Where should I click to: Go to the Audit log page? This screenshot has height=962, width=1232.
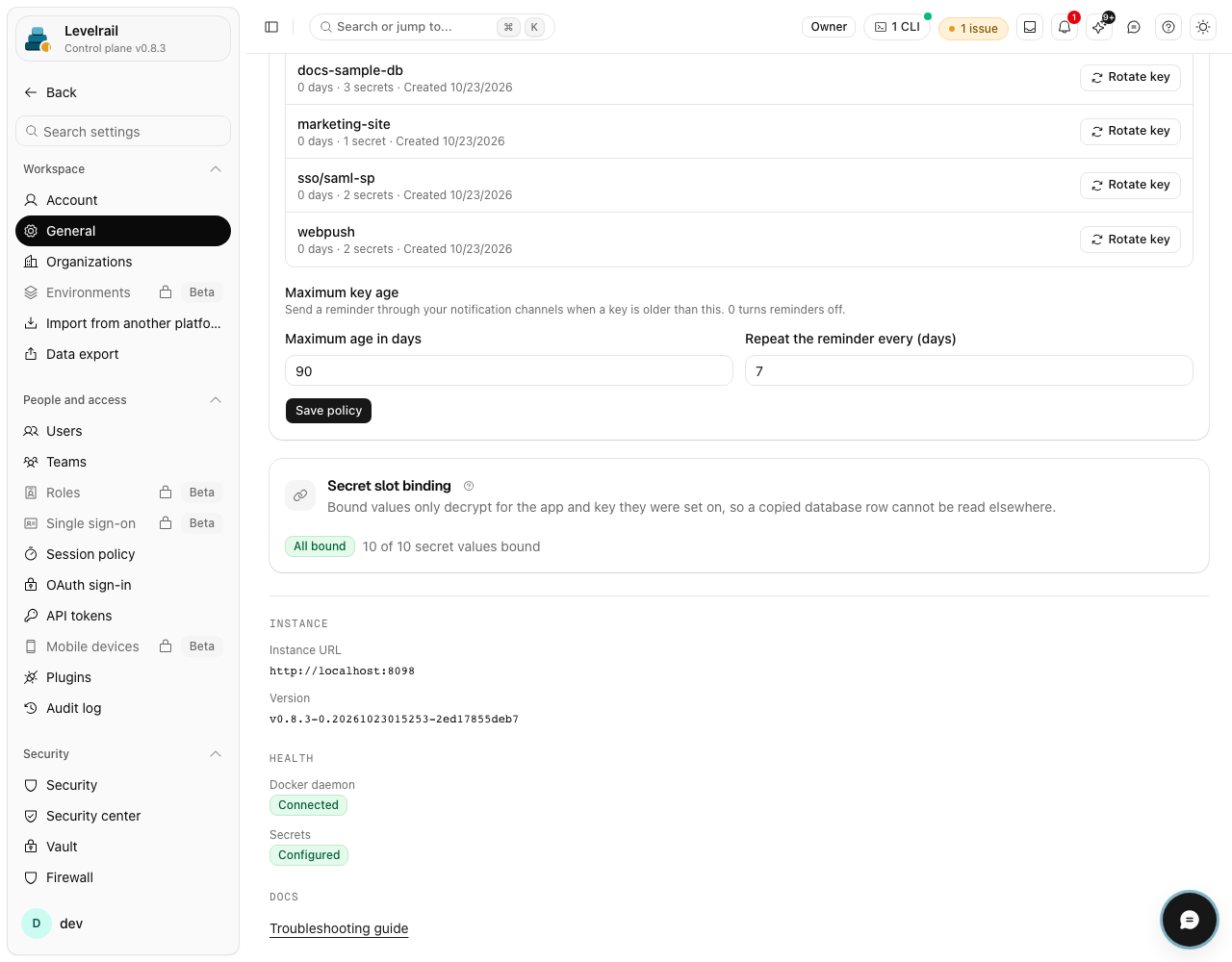123,708
